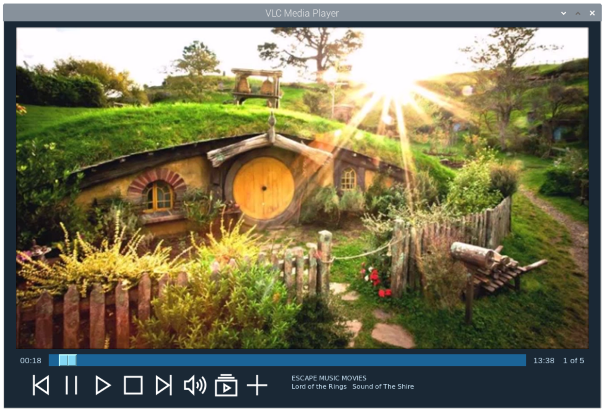Click the '1 of 5' track counter
Screen dimensions: 606x412
pos(574,361)
